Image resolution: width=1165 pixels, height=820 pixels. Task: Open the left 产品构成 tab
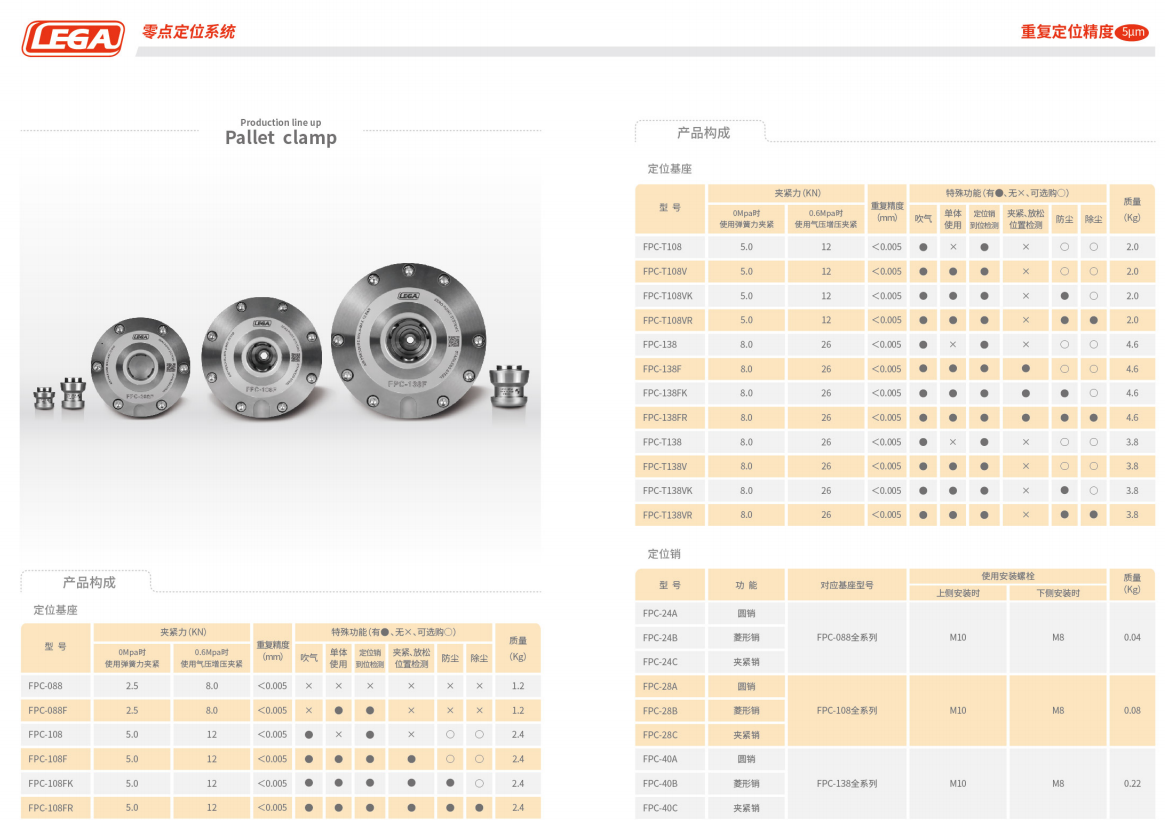point(89,582)
